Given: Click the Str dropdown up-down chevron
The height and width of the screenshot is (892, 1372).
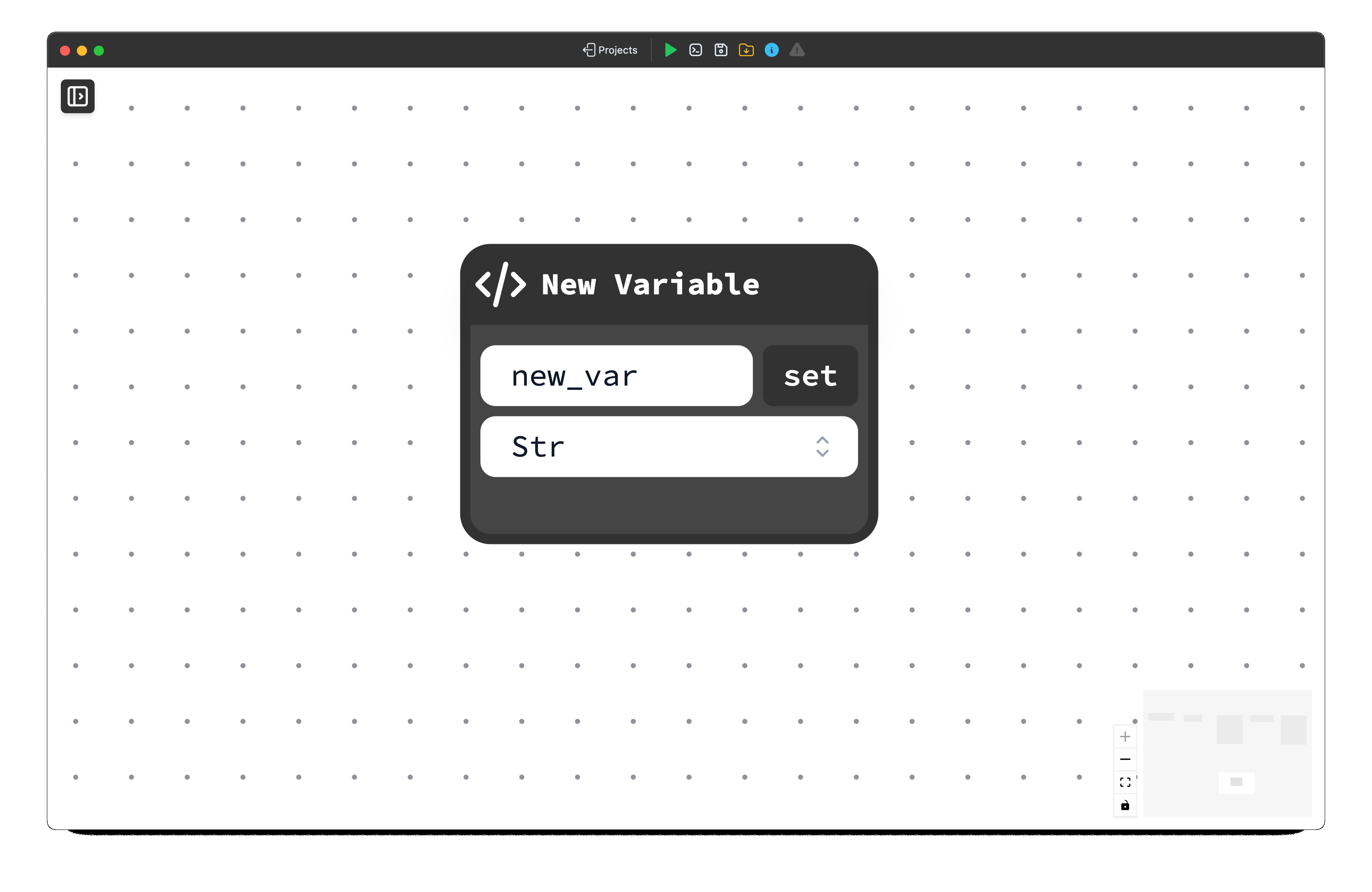Looking at the screenshot, I should coord(822,446).
